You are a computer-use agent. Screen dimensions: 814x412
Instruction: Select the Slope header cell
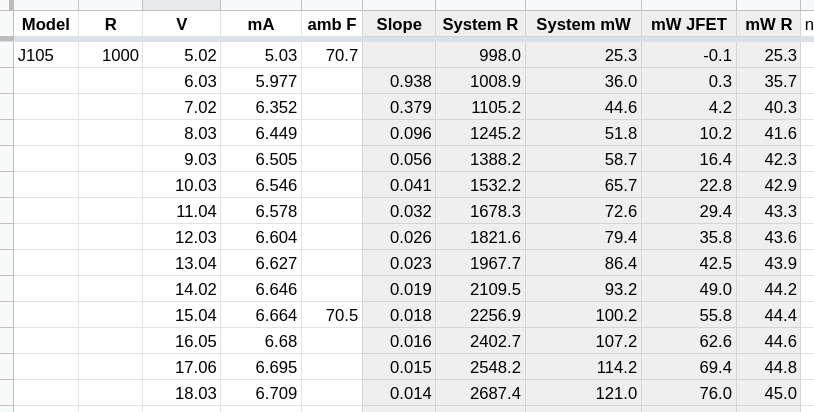(399, 24)
